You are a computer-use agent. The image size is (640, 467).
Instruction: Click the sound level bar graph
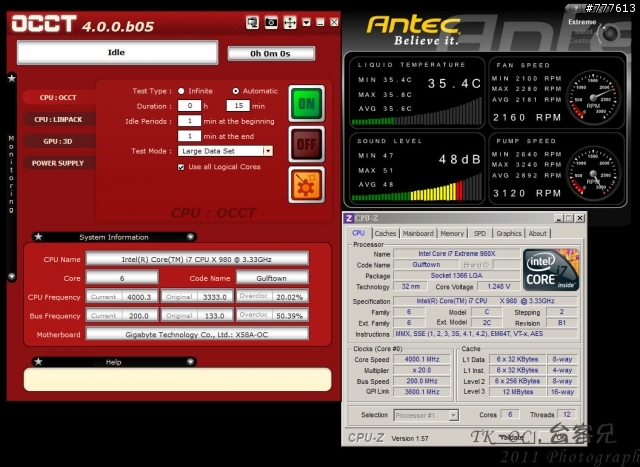pyautogui.click(x=417, y=187)
